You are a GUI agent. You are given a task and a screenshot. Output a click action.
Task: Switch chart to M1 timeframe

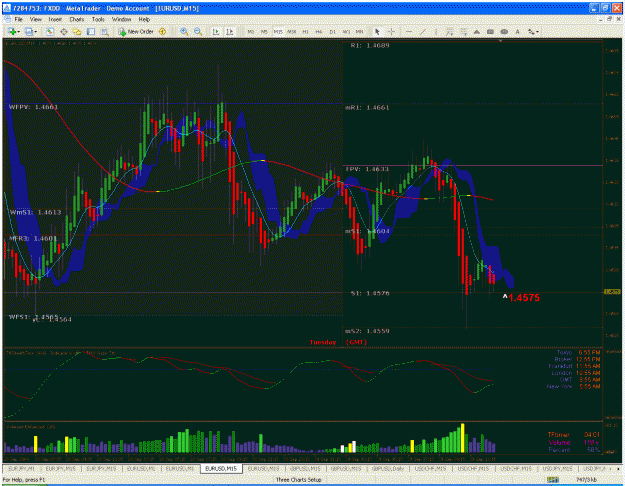point(251,31)
